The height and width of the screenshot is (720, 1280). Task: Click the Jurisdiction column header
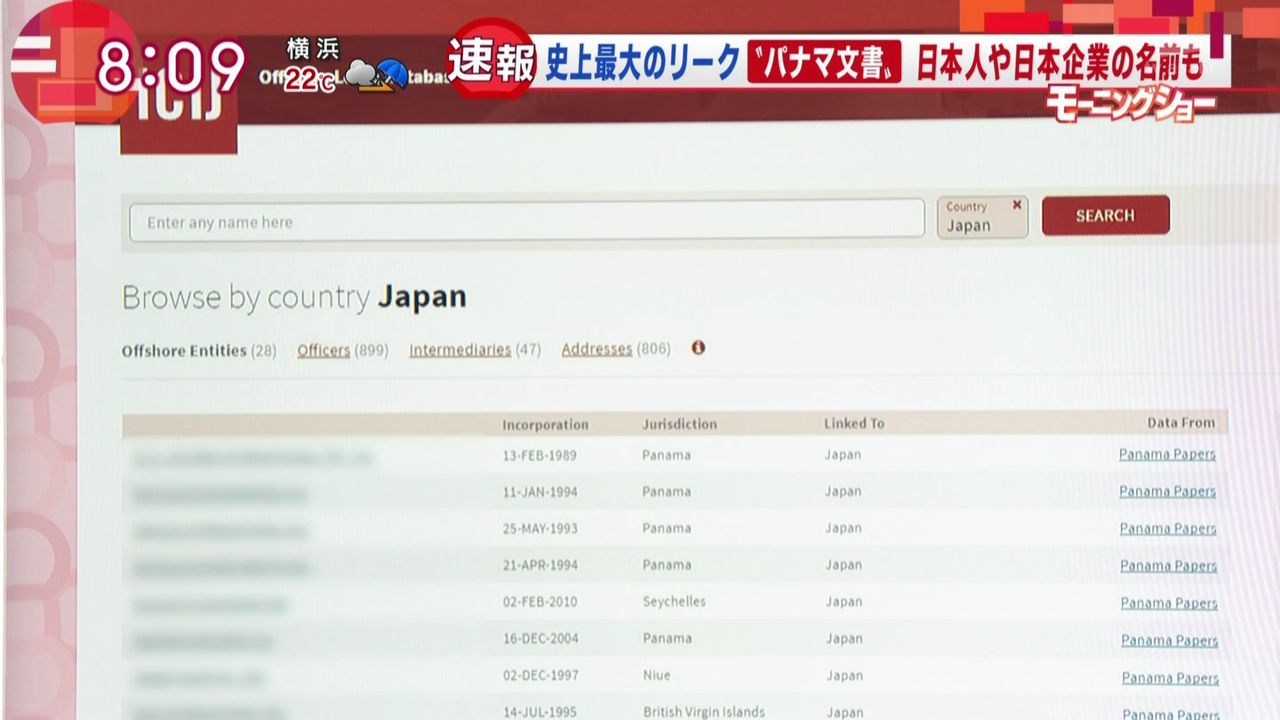point(680,423)
